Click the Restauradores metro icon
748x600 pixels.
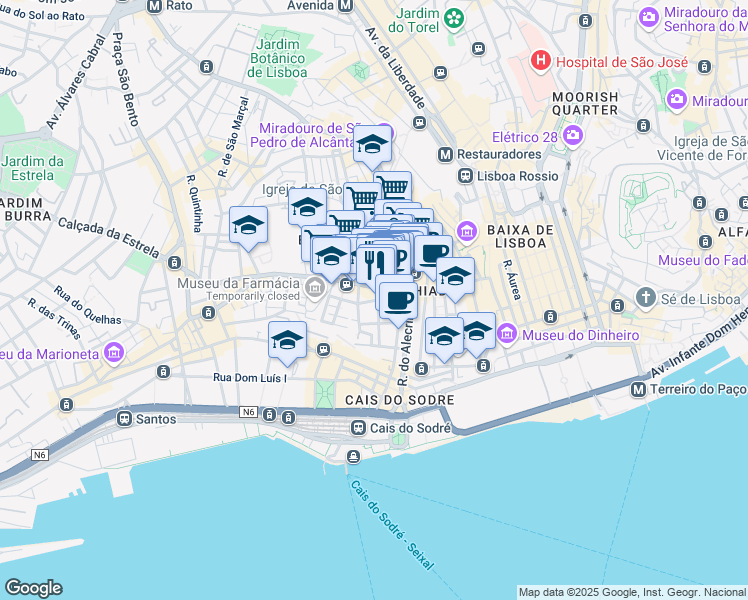[445, 155]
